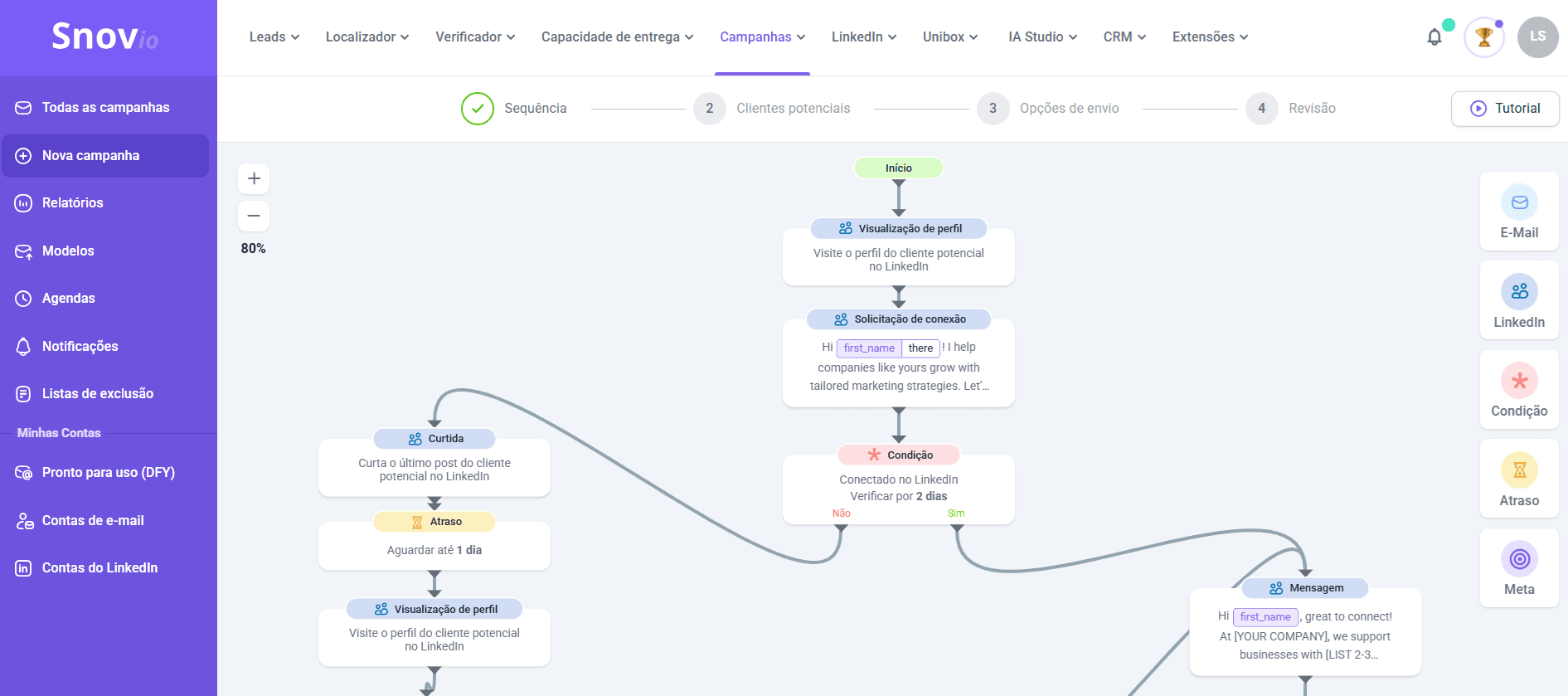The width and height of the screenshot is (1568, 696).
Task: Select the Condição node on the canvas
Action: click(898, 487)
